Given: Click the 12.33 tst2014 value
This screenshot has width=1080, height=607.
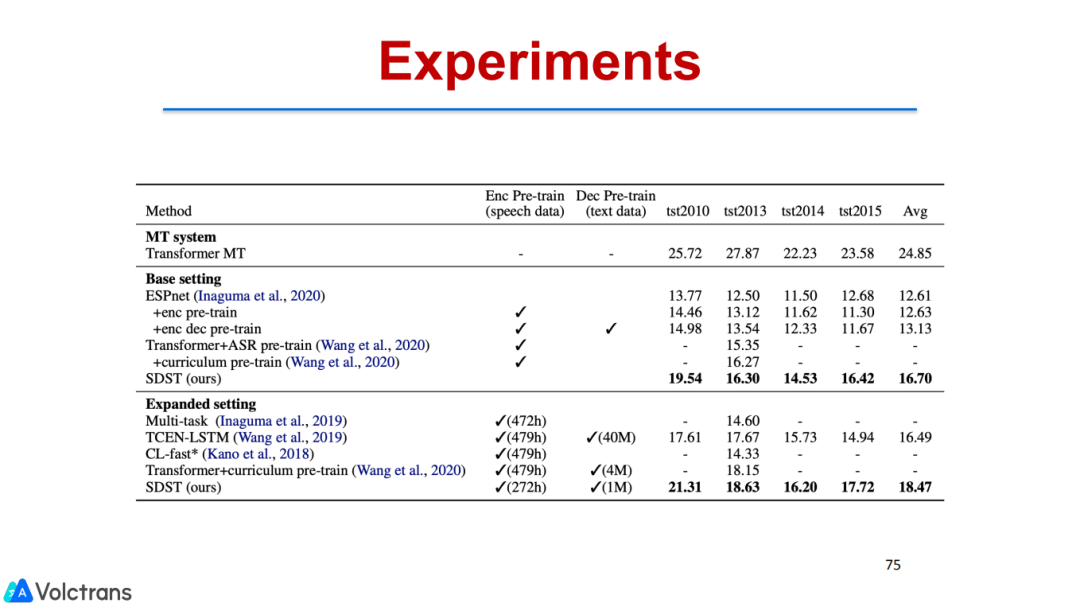Looking at the screenshot, I should [800, 329].
